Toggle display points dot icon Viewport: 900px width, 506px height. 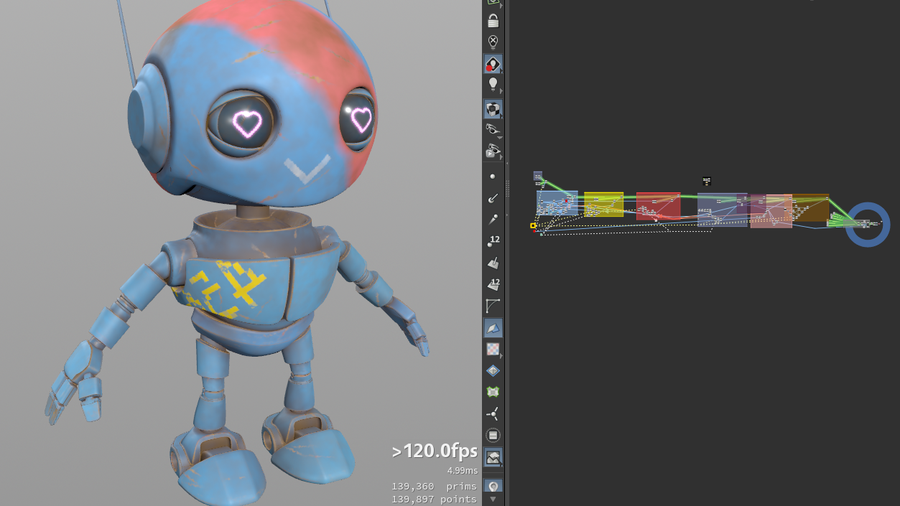[493, 176]
